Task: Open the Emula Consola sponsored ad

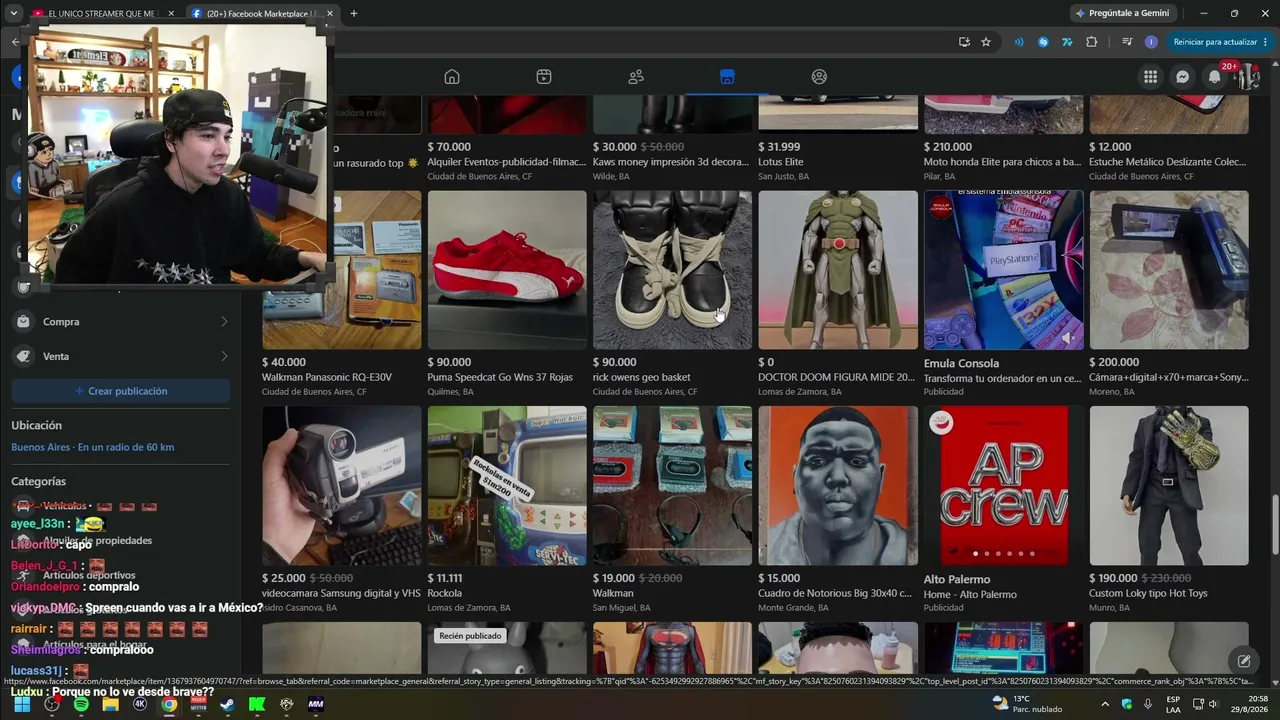Action: pyautogui.click(x=1003, y=270)
